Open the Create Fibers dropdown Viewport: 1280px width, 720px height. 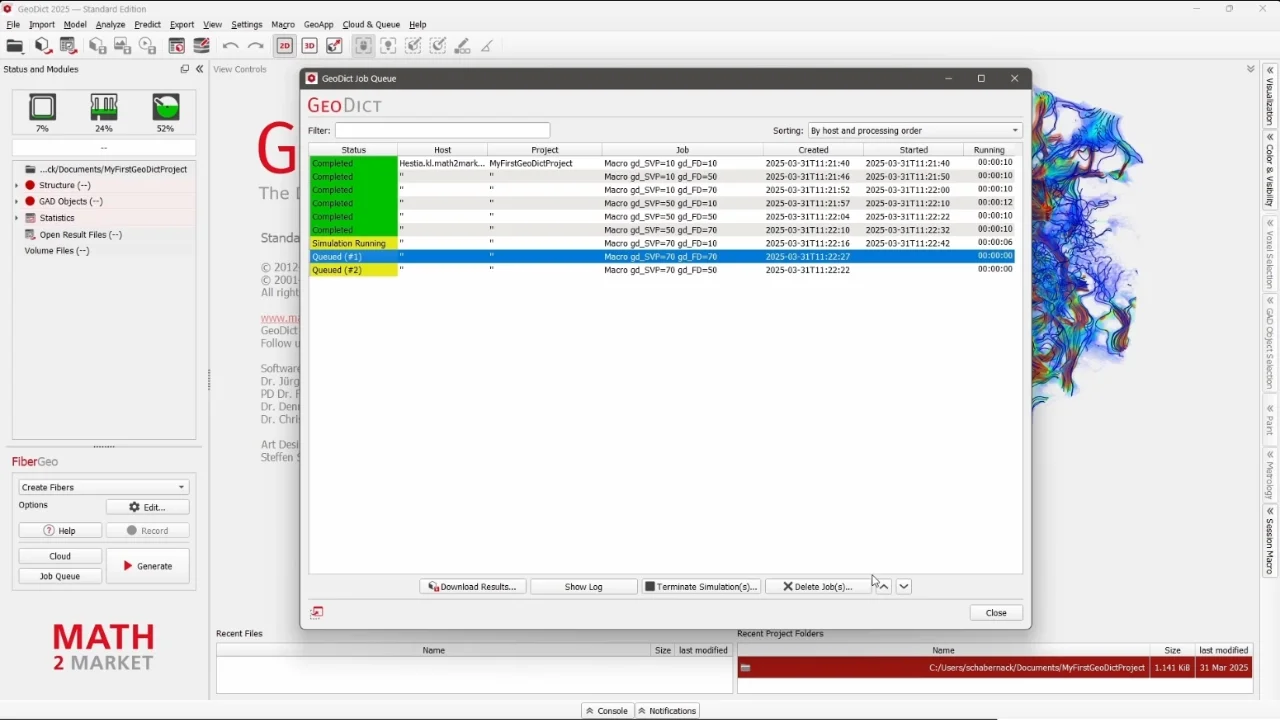tap(104, 487)
